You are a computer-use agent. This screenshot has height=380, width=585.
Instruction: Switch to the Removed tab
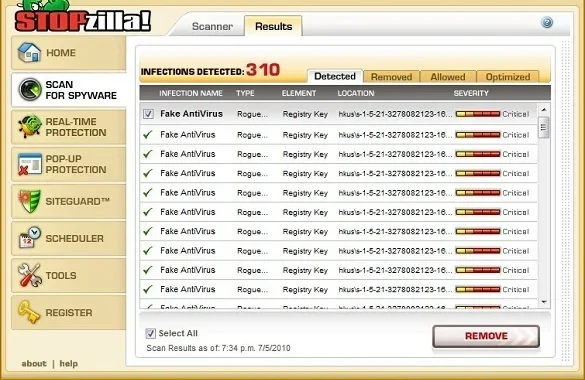point(391,77)
